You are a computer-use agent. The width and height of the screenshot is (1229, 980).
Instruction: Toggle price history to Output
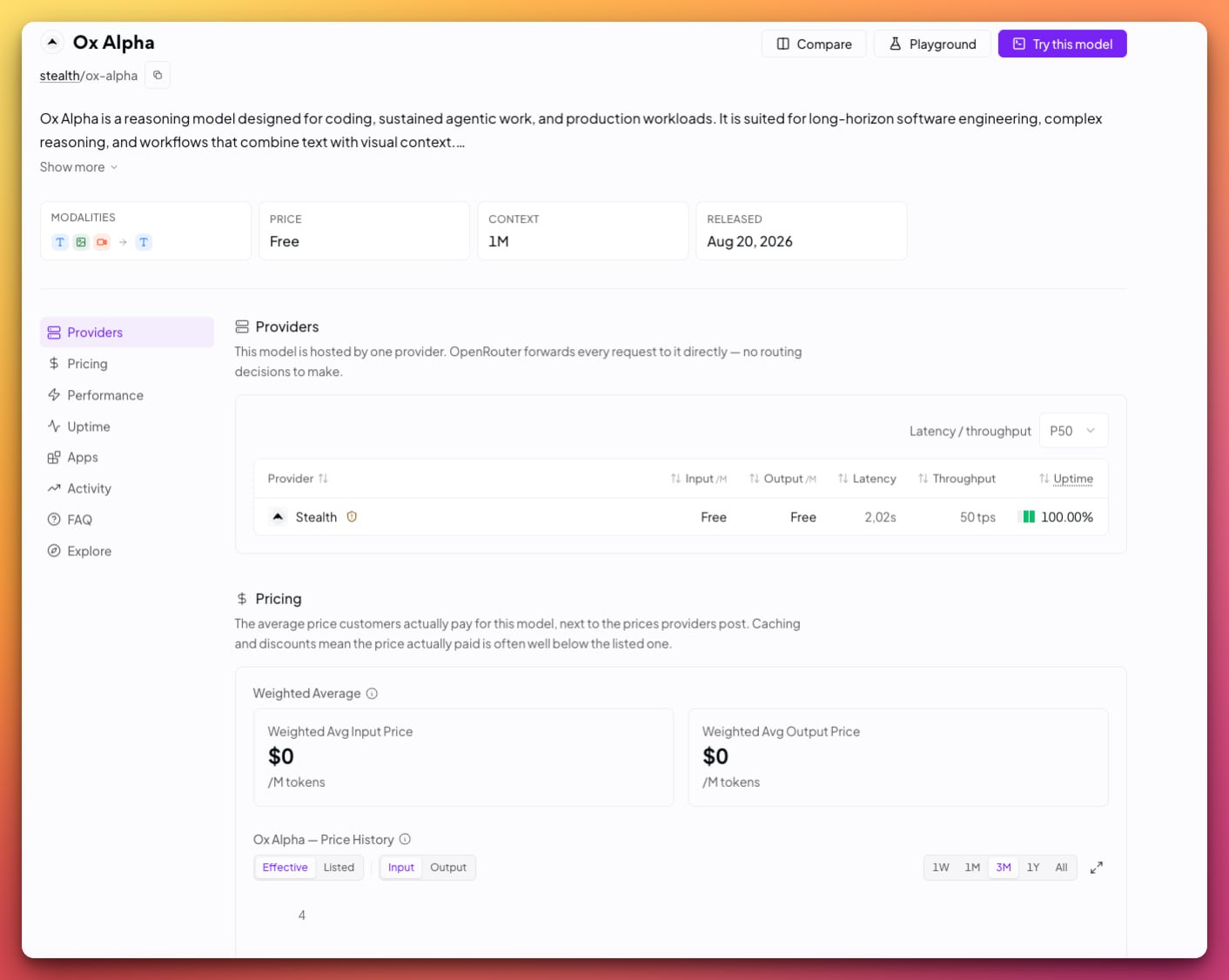448,868
